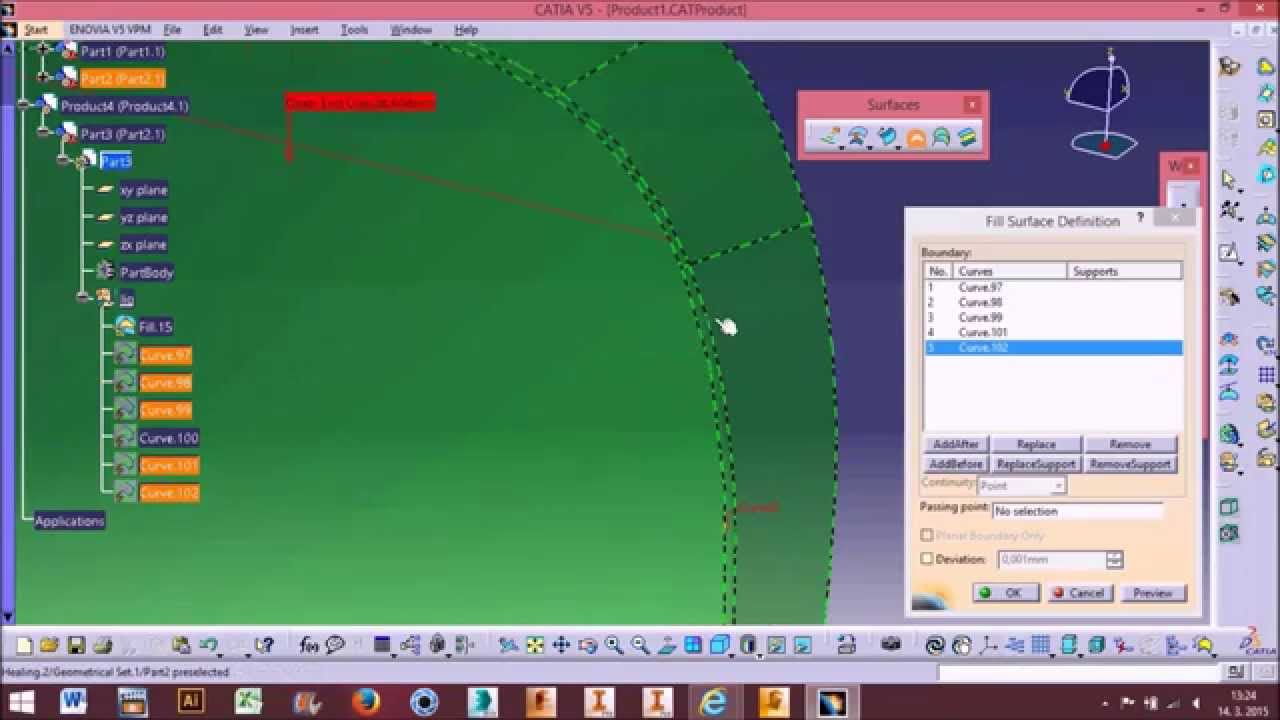Click the Offset icon in Surfaces toolbar
The width and height of the screenshot is (1280, 720).
tap(858, 137)
